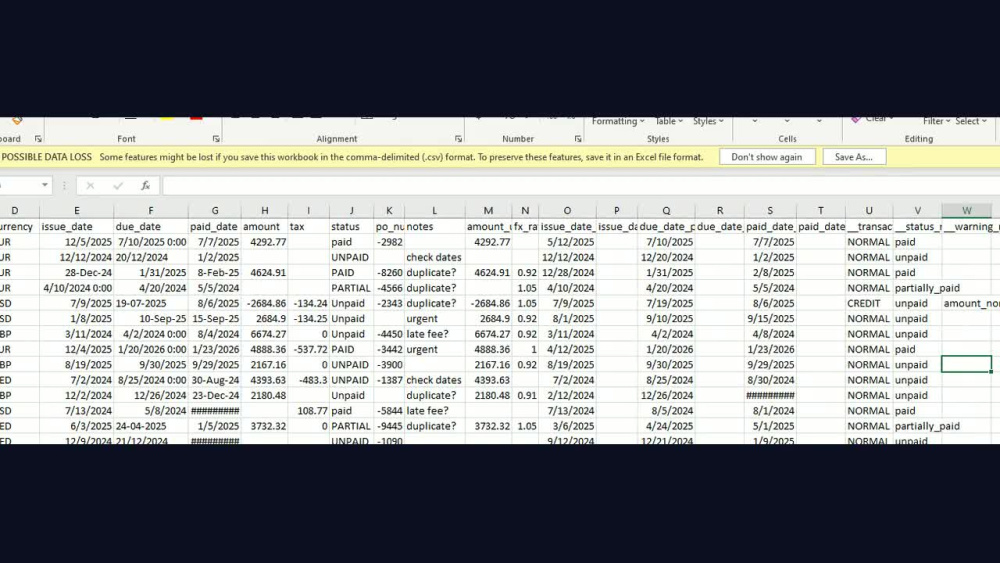Open the Alignment group dialog launcher
1000x563 pixels.
click(459, 139)
